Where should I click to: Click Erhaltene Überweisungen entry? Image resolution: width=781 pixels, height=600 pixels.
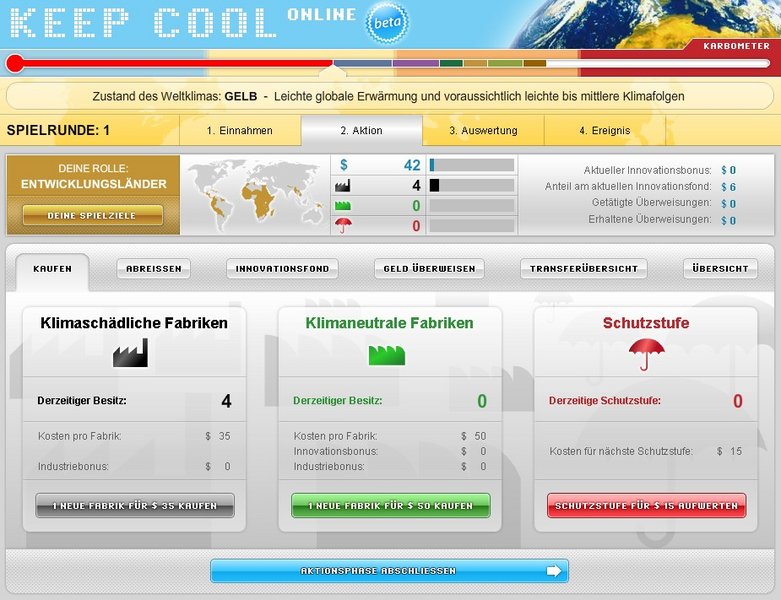(662, 220)
